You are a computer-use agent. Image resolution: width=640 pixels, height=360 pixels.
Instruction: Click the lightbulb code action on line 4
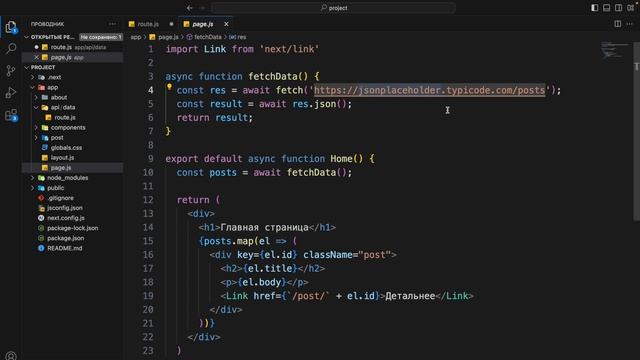pyautogui.click(x=169, y=87)
